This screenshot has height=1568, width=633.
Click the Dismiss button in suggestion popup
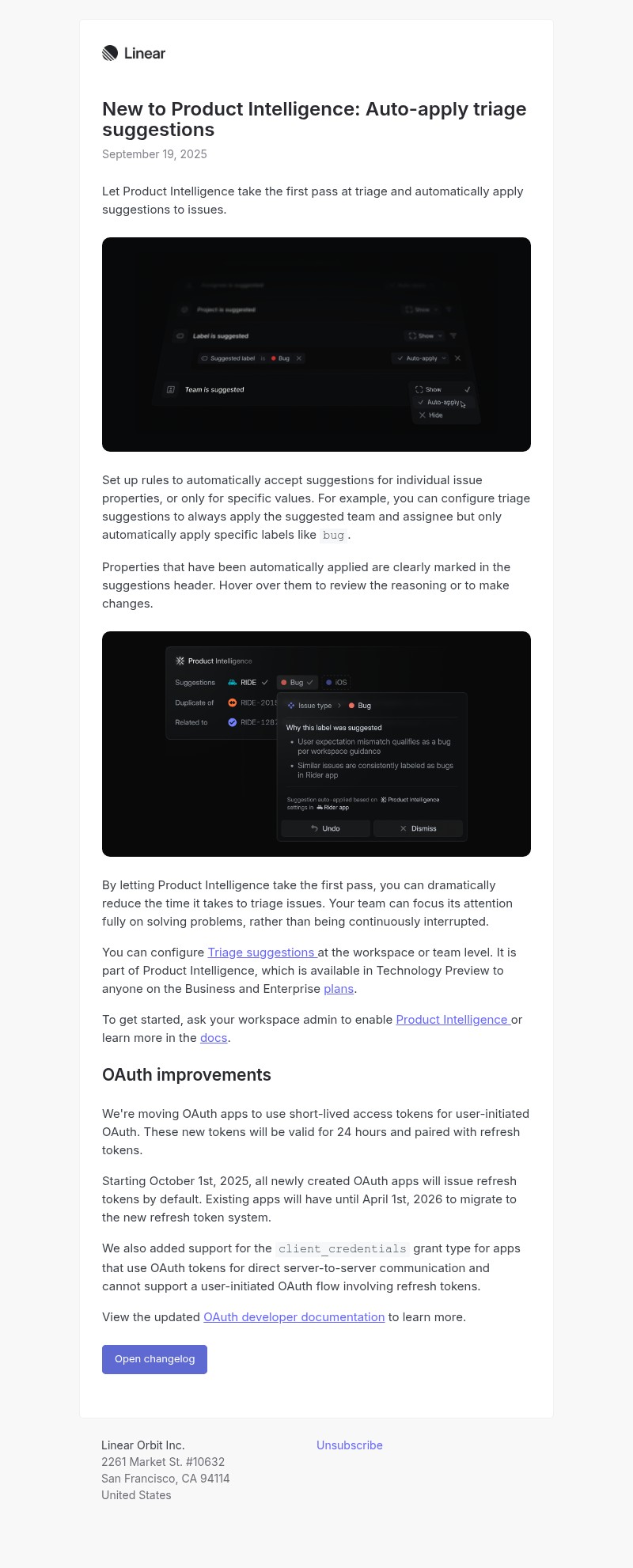pyautogui.click(x=418, y=828)
